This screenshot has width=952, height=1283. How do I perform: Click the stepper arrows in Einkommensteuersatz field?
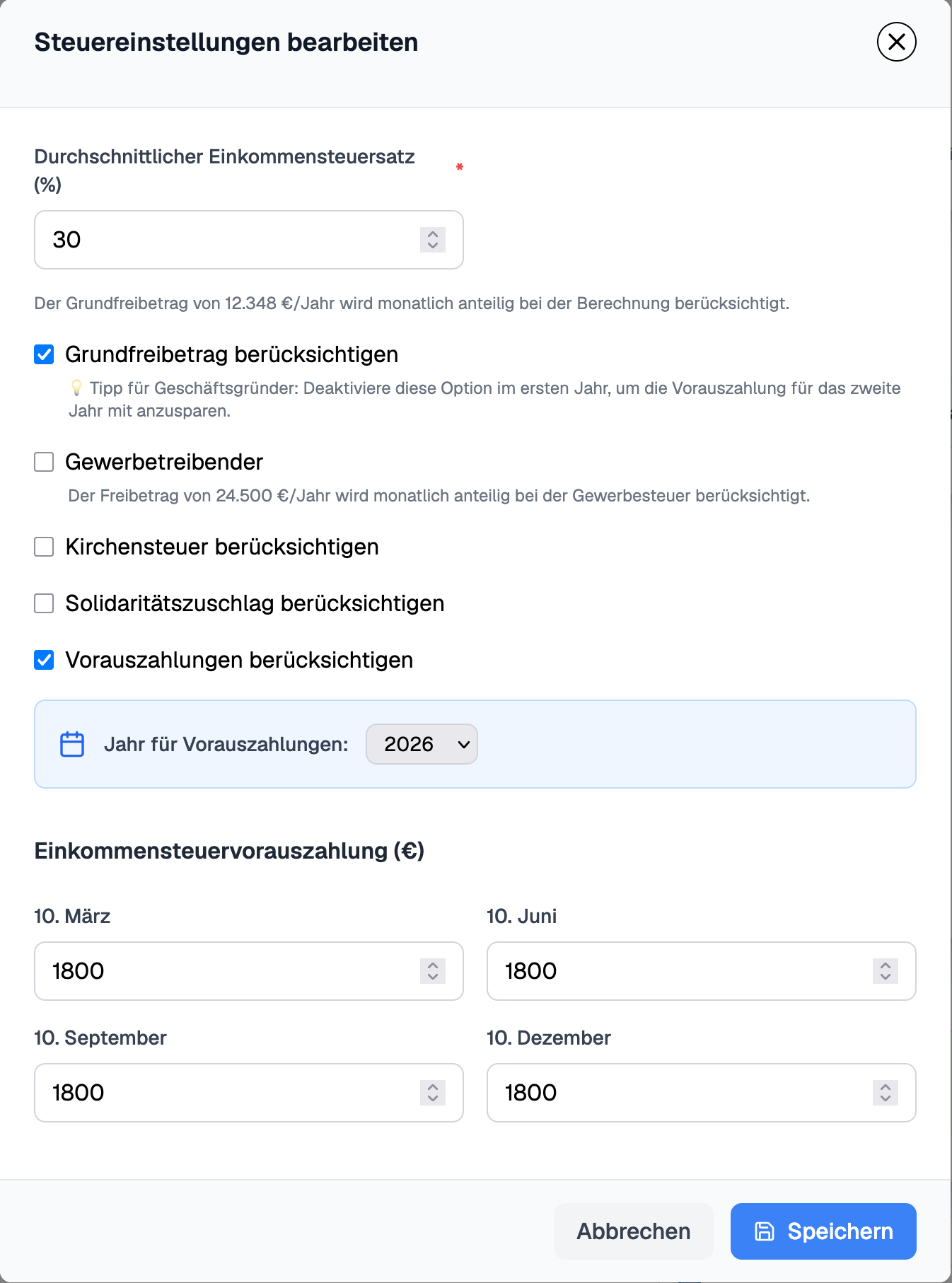(x=433, y=240)
